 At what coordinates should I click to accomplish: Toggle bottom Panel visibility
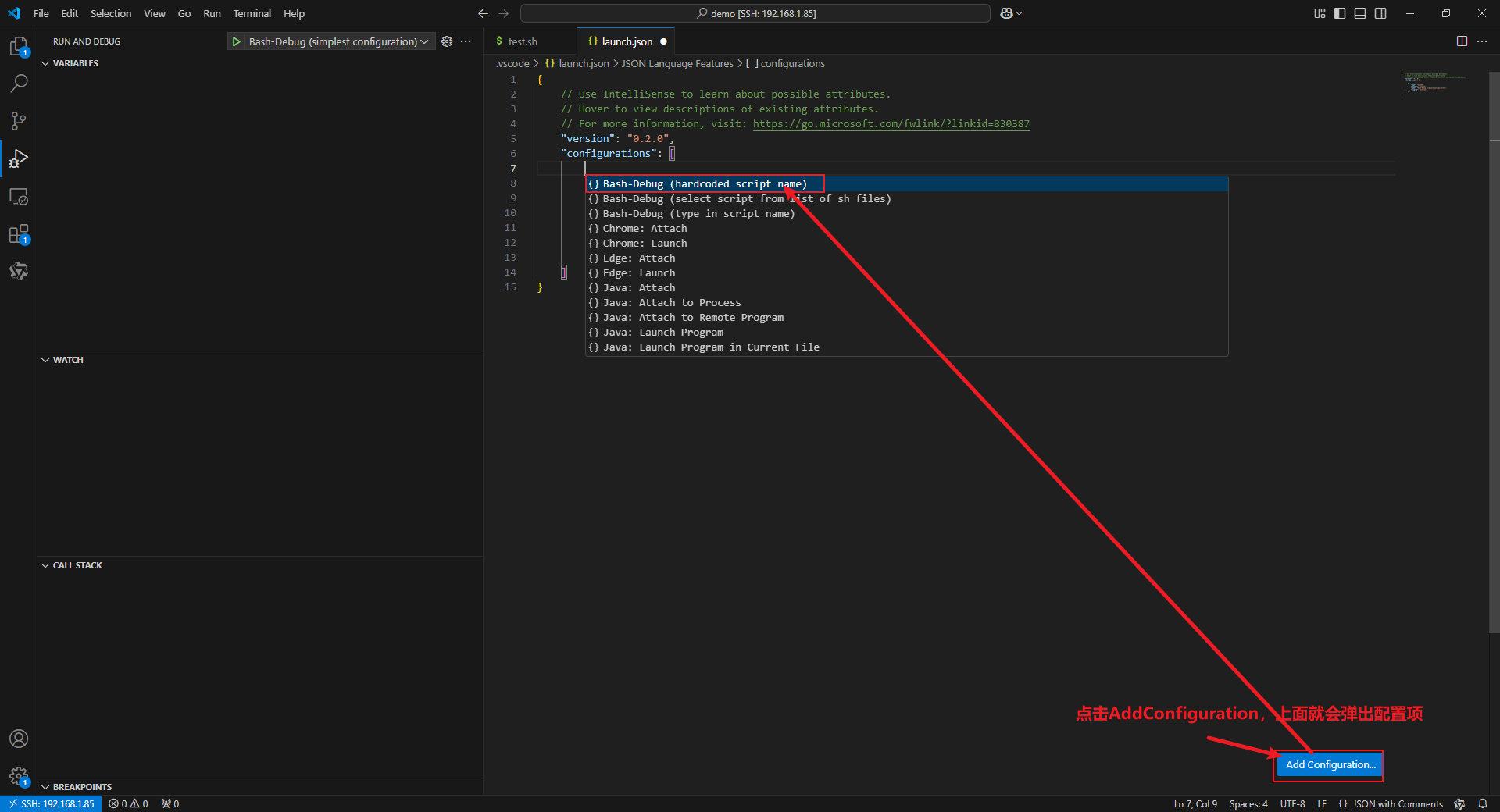[1360, 13]
